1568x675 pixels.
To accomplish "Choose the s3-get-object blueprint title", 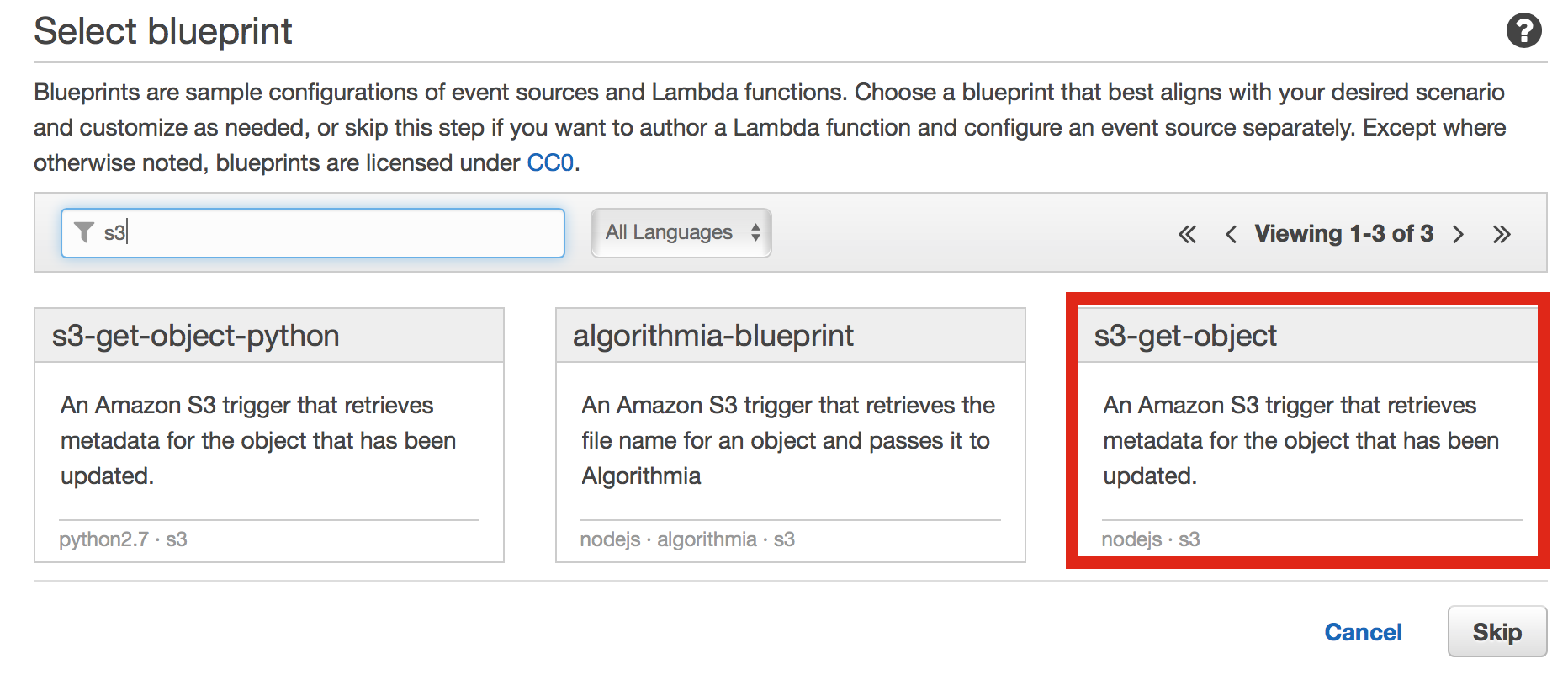I will [x=1185, y=336].
